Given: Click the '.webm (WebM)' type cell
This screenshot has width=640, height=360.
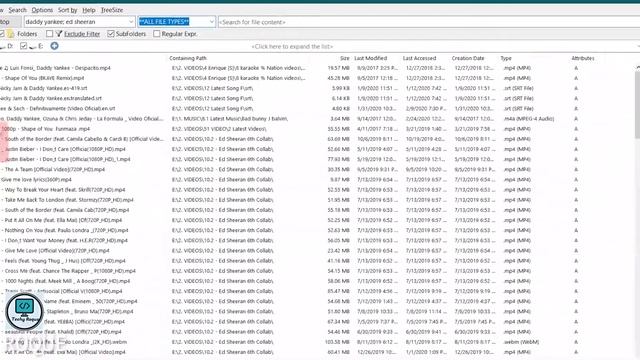Looking at the screenshot, I should [x=521, y=342].
